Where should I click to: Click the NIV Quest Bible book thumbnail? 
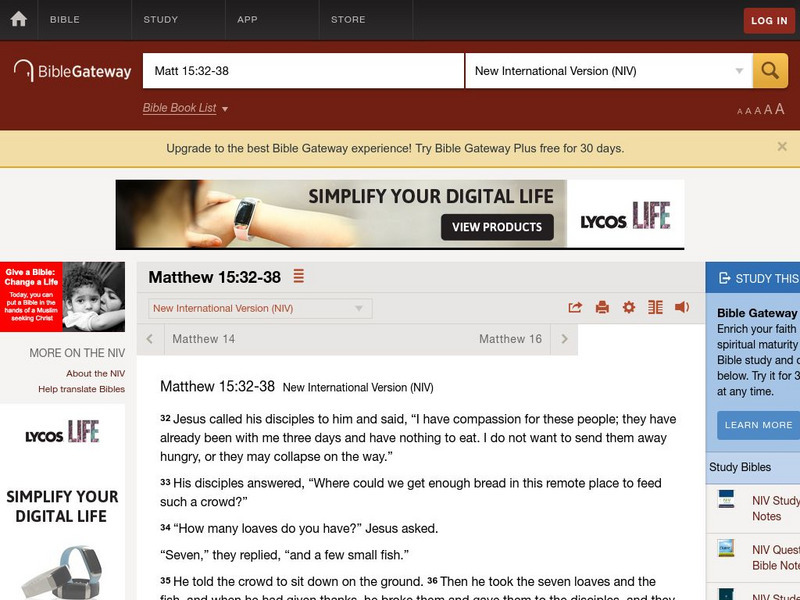tap(726, 548)
